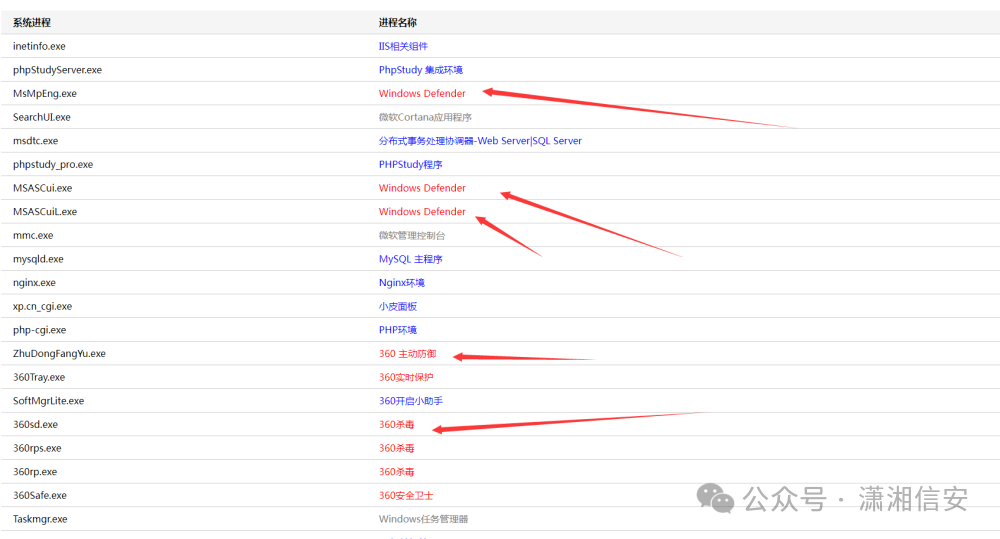Open the MySQL 主程序 entry
This screenshot has width=1000, height=539.
411,259
